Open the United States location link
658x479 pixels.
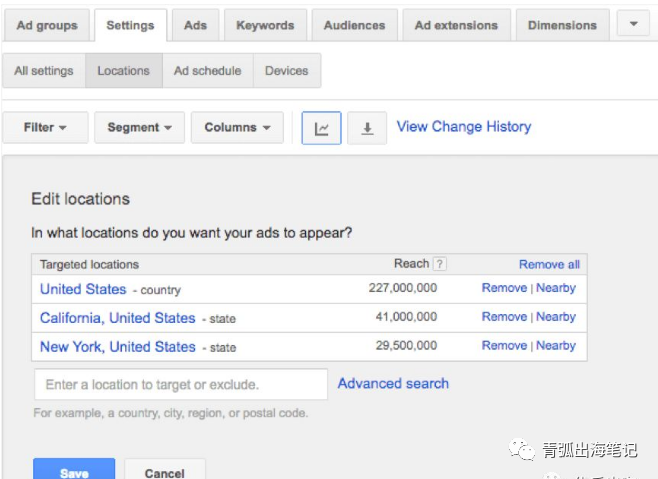coord(83,289)
